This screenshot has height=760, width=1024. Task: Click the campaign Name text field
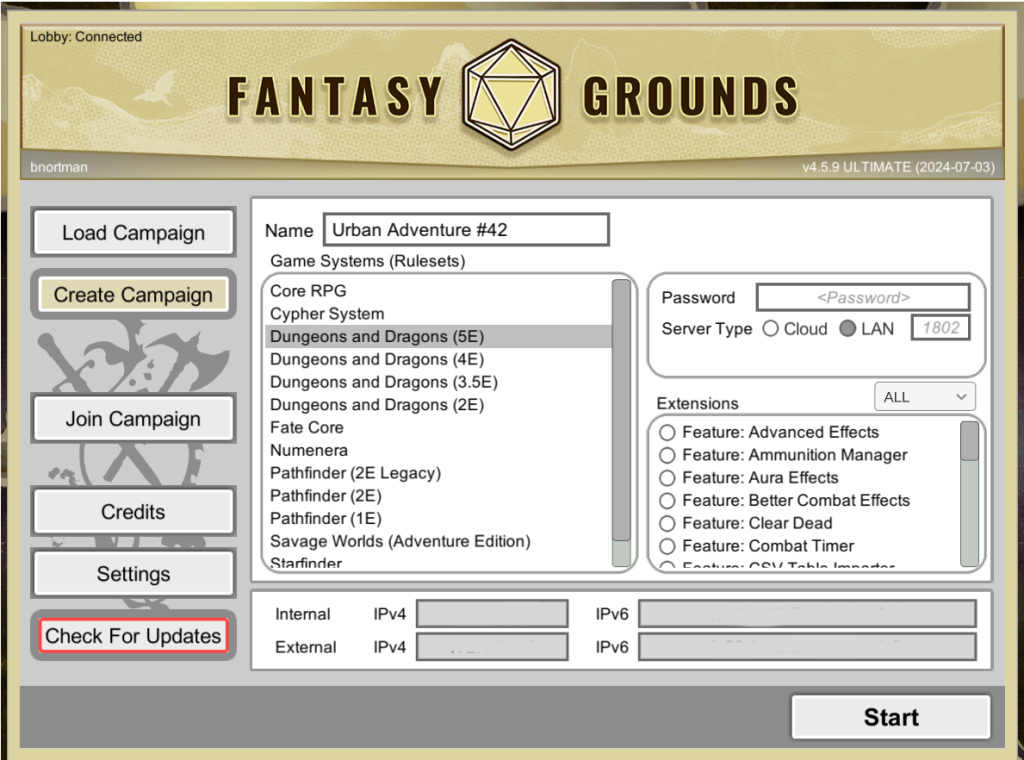pyautogui.click(x=466, y=230)
